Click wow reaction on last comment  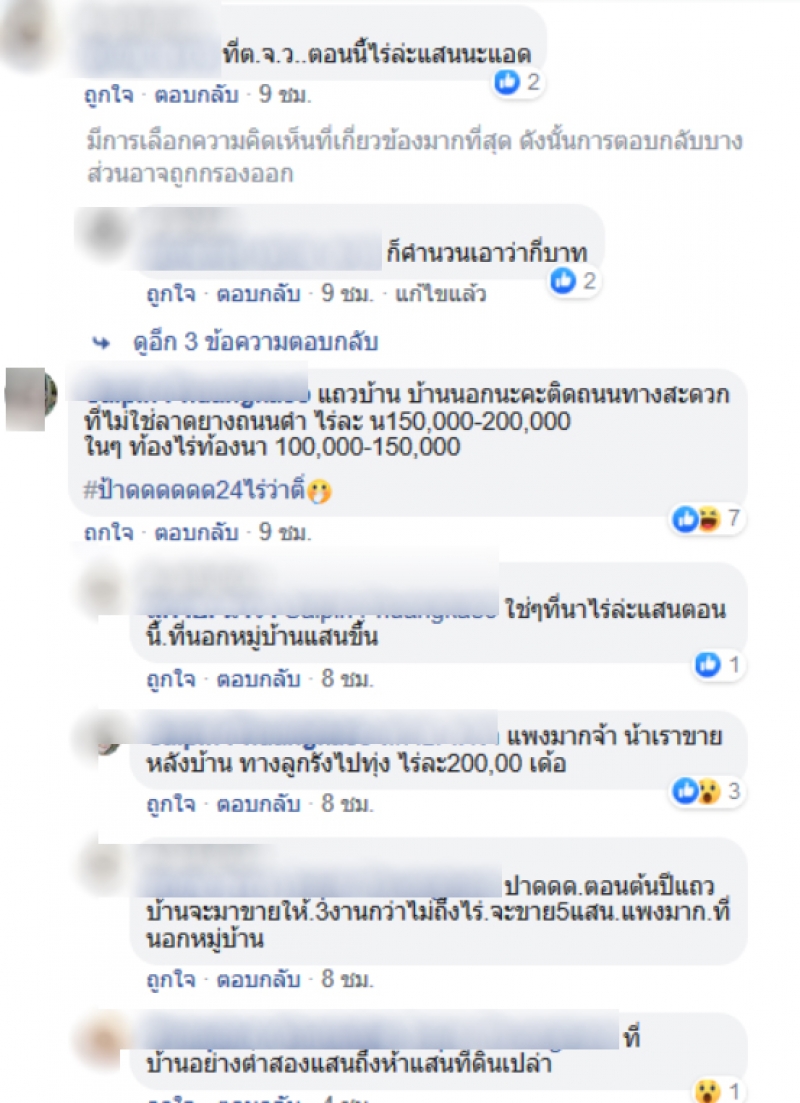[x=708, y=1091]
